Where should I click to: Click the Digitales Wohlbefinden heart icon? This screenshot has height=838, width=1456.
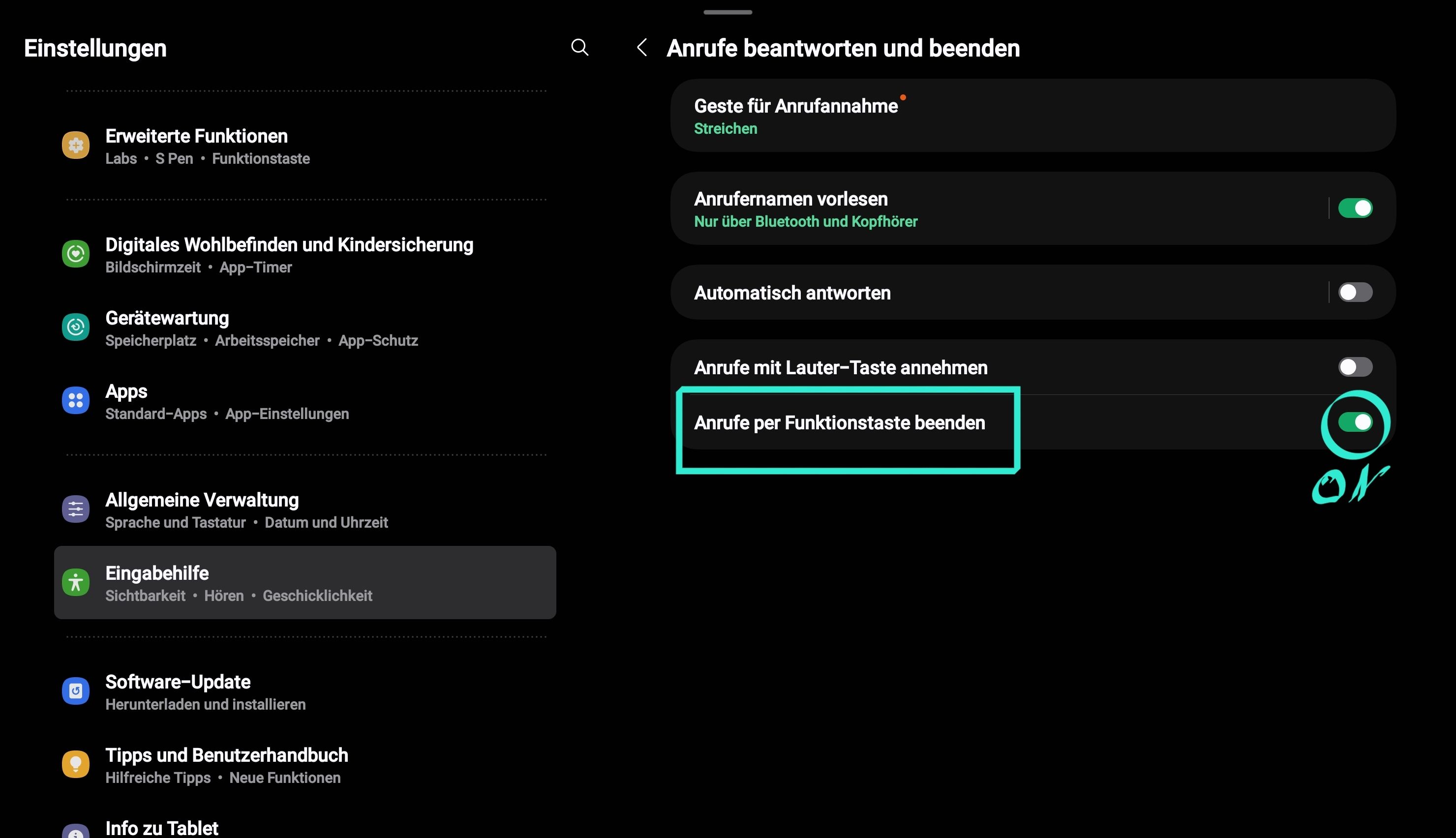75,253
